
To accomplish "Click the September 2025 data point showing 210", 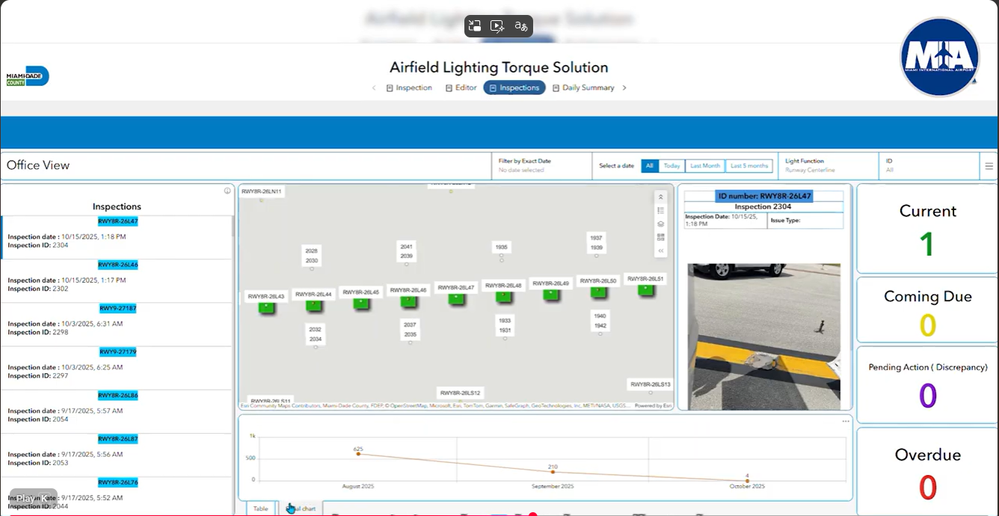I will point(553,471).
